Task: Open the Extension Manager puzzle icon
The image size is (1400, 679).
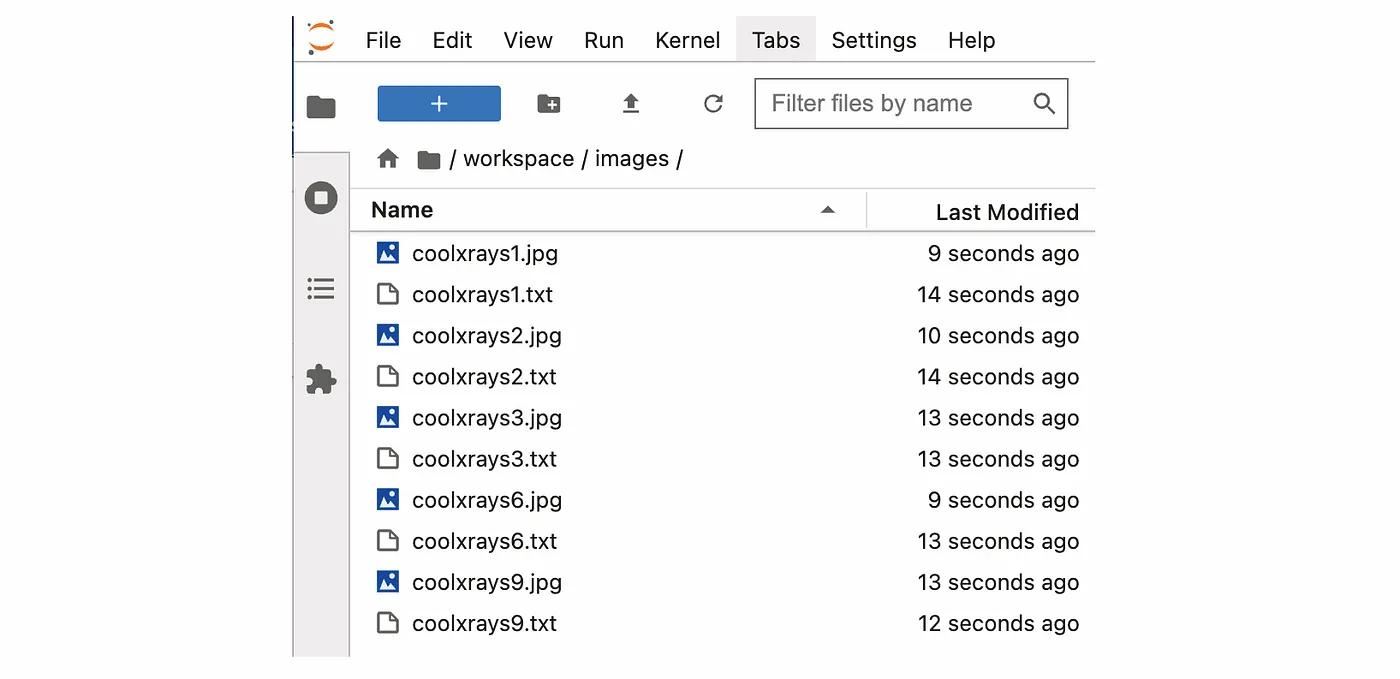Action: tap(321, 379)
